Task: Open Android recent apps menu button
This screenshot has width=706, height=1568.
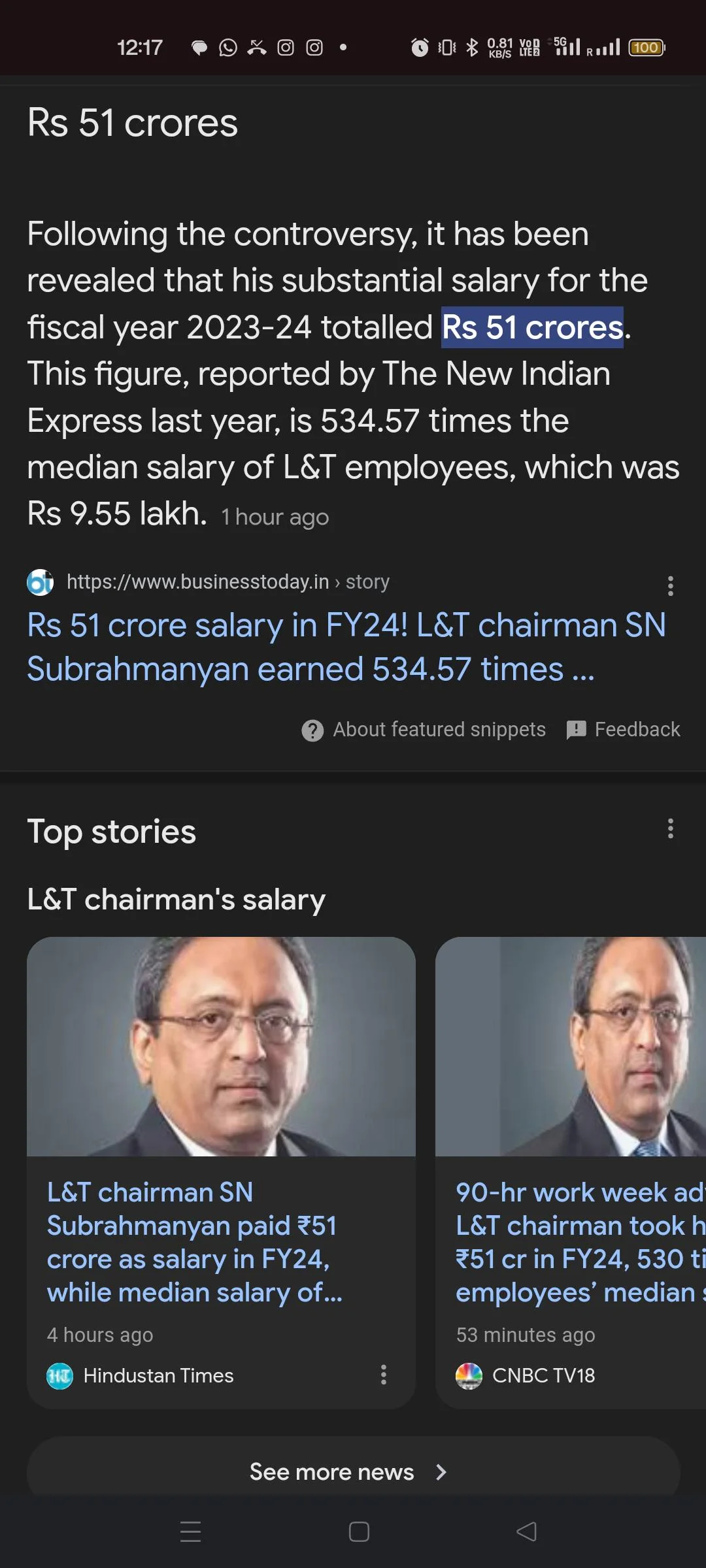Action: click(190, 1531)
